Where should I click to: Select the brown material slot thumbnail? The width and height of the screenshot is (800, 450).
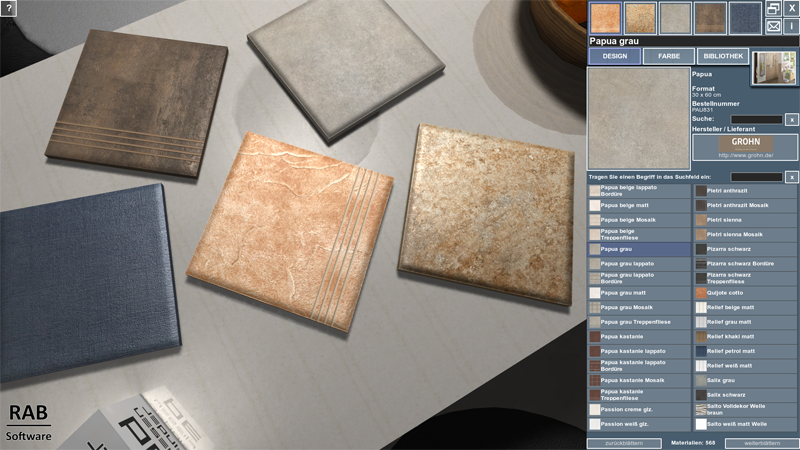pos(710,18)
